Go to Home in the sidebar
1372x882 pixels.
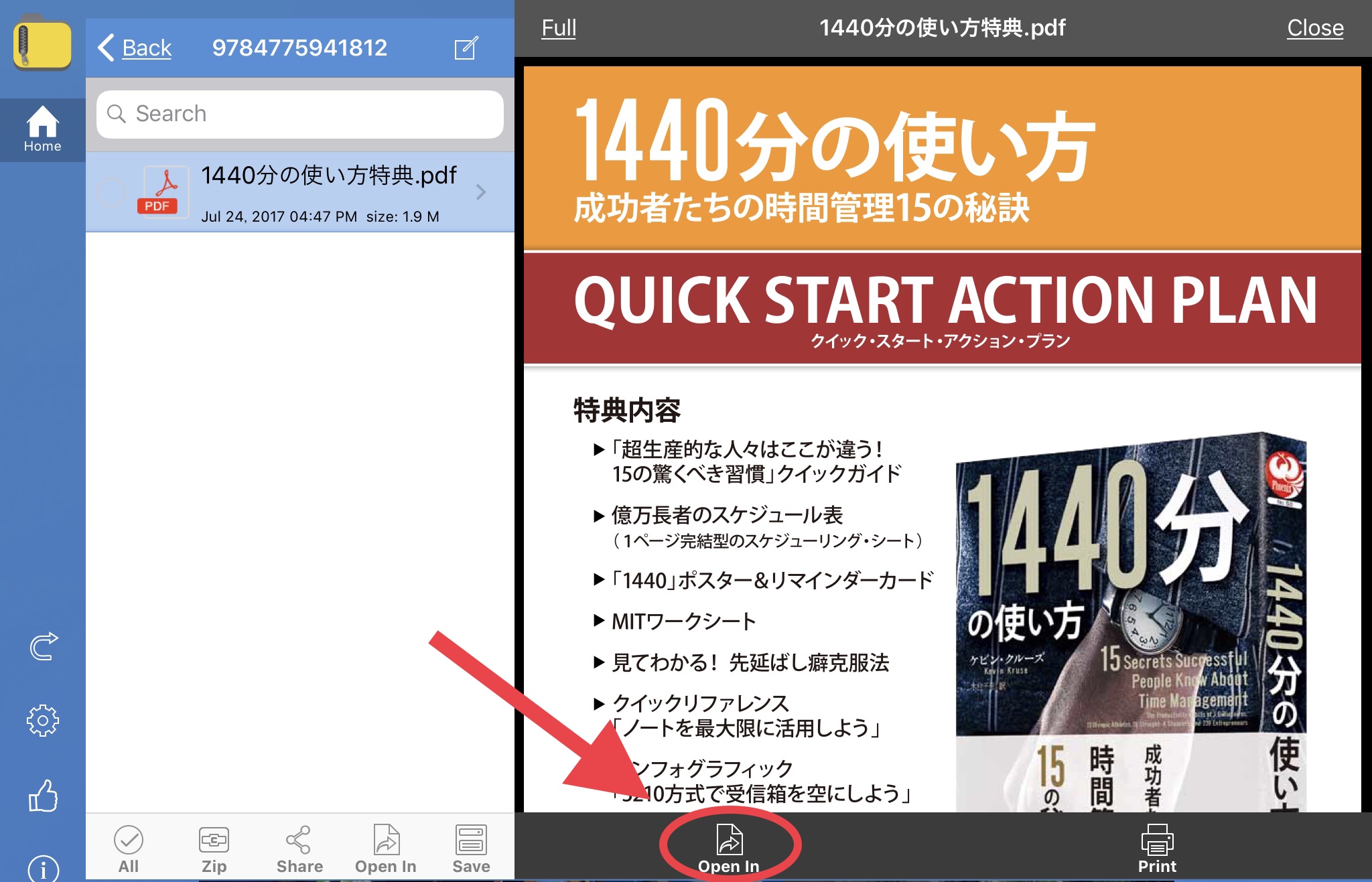42,129
